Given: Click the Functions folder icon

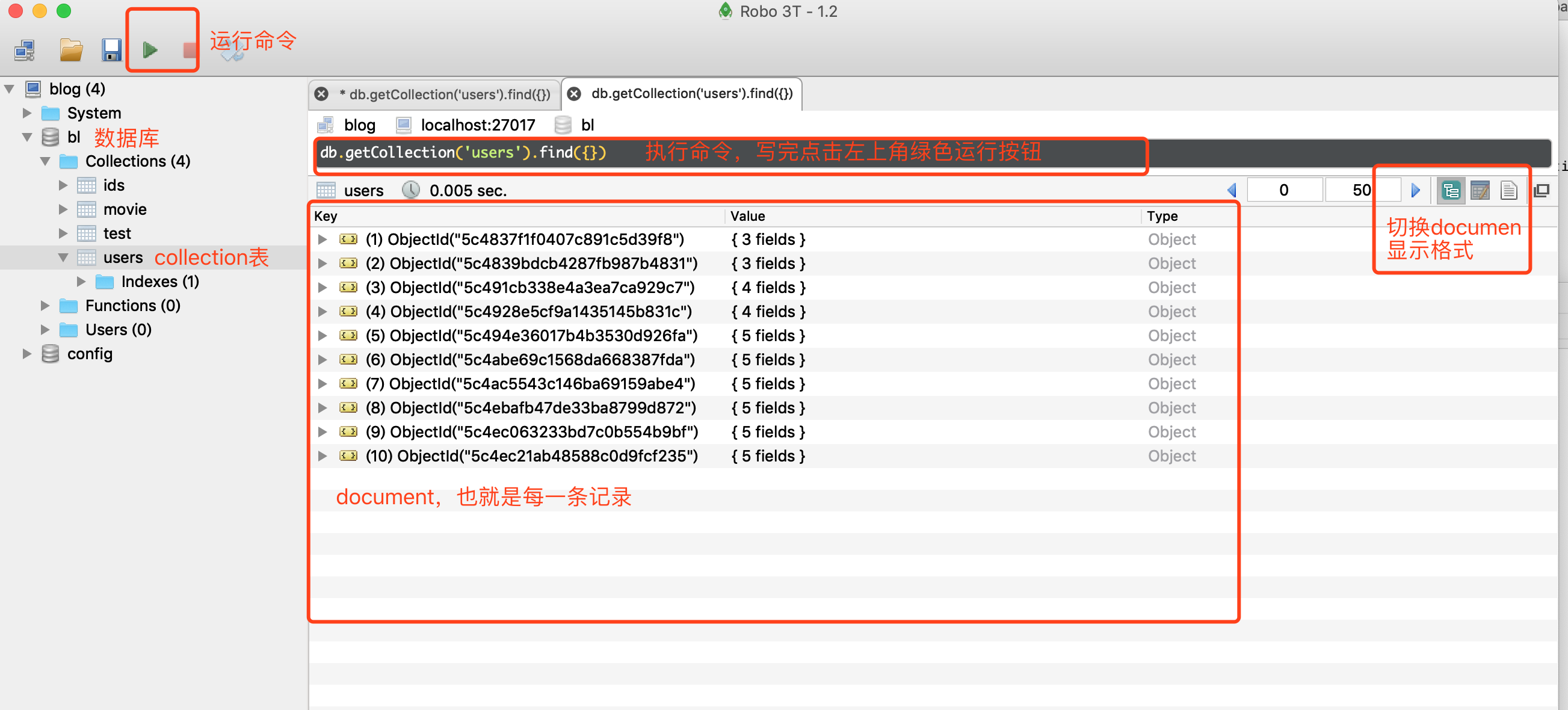Looking at the screenshot, I should [x=68, y=306].
